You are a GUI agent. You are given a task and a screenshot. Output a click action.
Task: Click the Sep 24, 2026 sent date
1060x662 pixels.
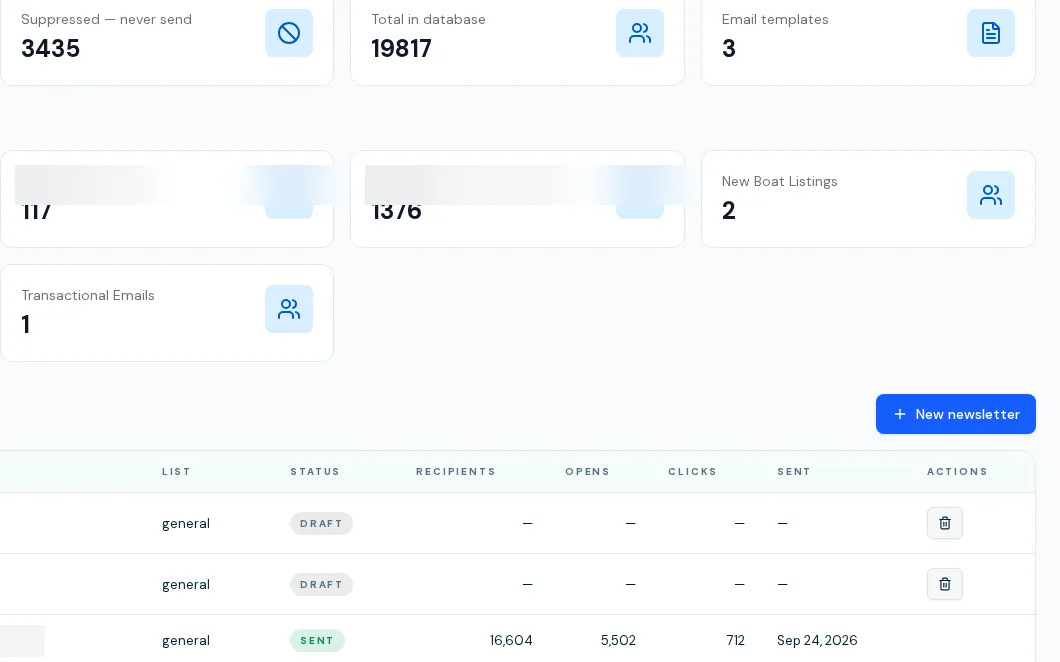[x=817, y=640]
